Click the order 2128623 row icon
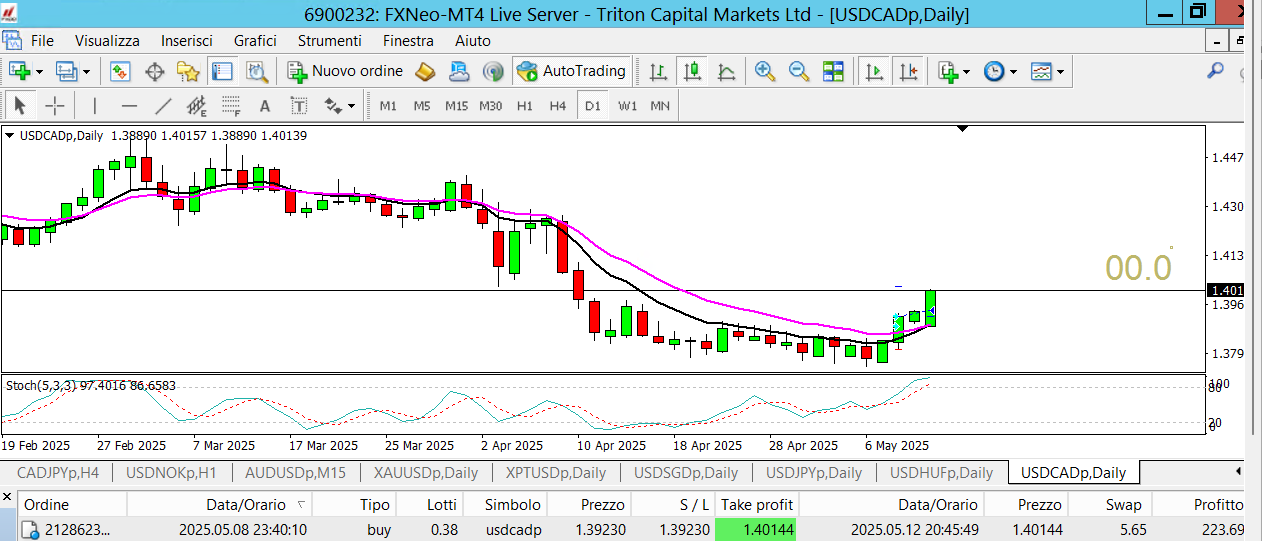Image resolution: width=1262 pixels, height=541 pixels. point(29,529)
